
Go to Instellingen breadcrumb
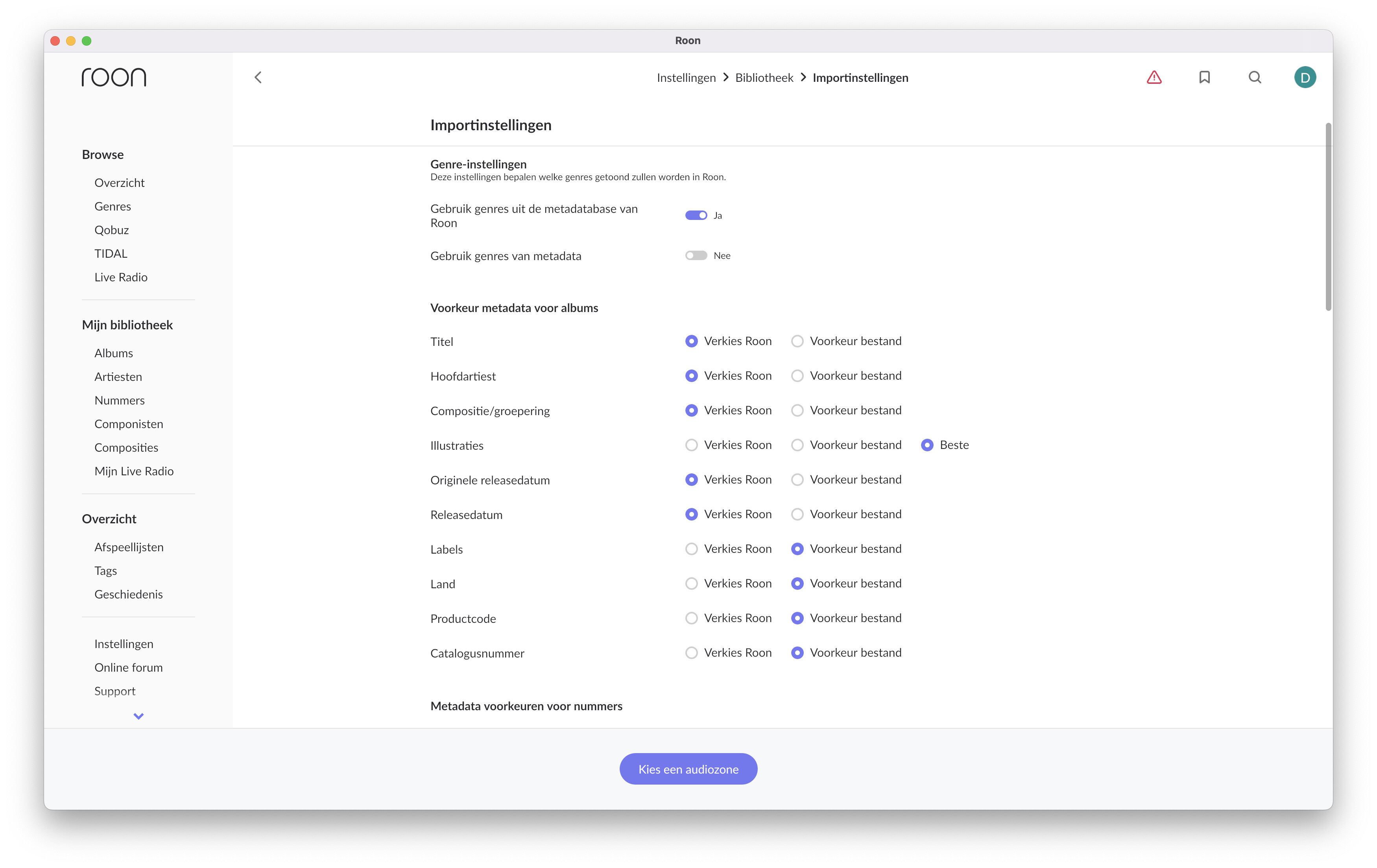click(686, 78)
